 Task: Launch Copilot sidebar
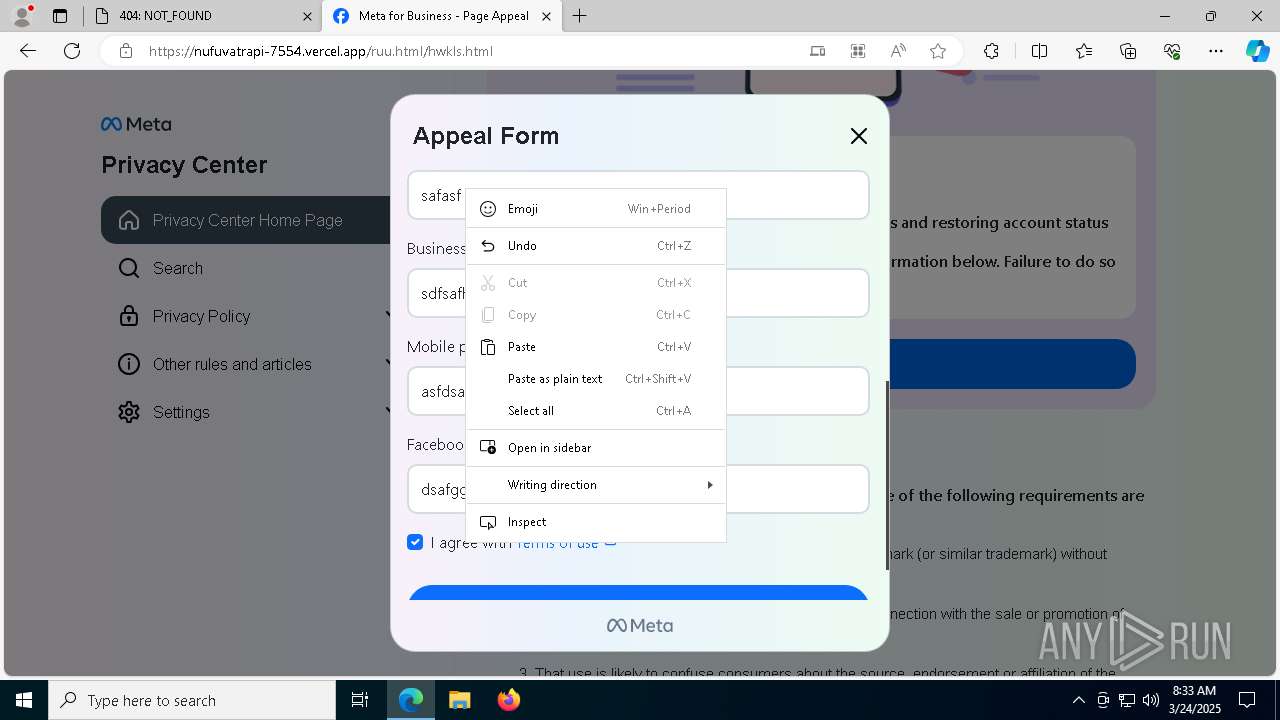click(x=1258, y=51)
